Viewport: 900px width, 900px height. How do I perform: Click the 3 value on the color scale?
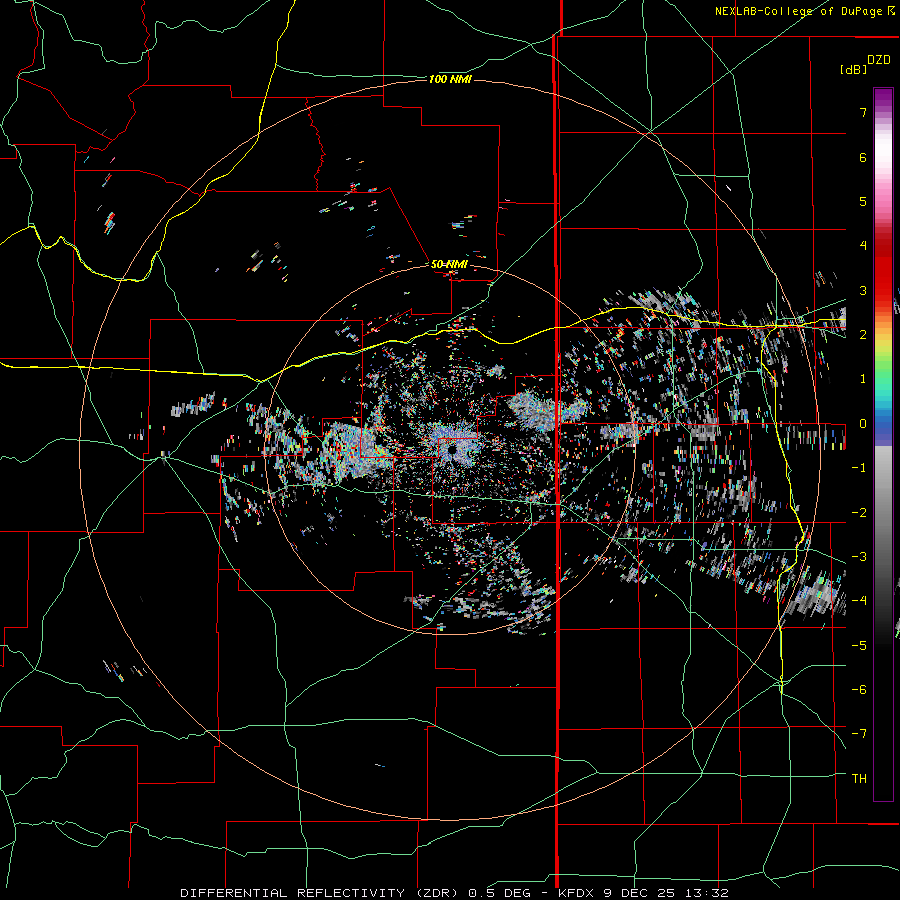coord(863,290)
